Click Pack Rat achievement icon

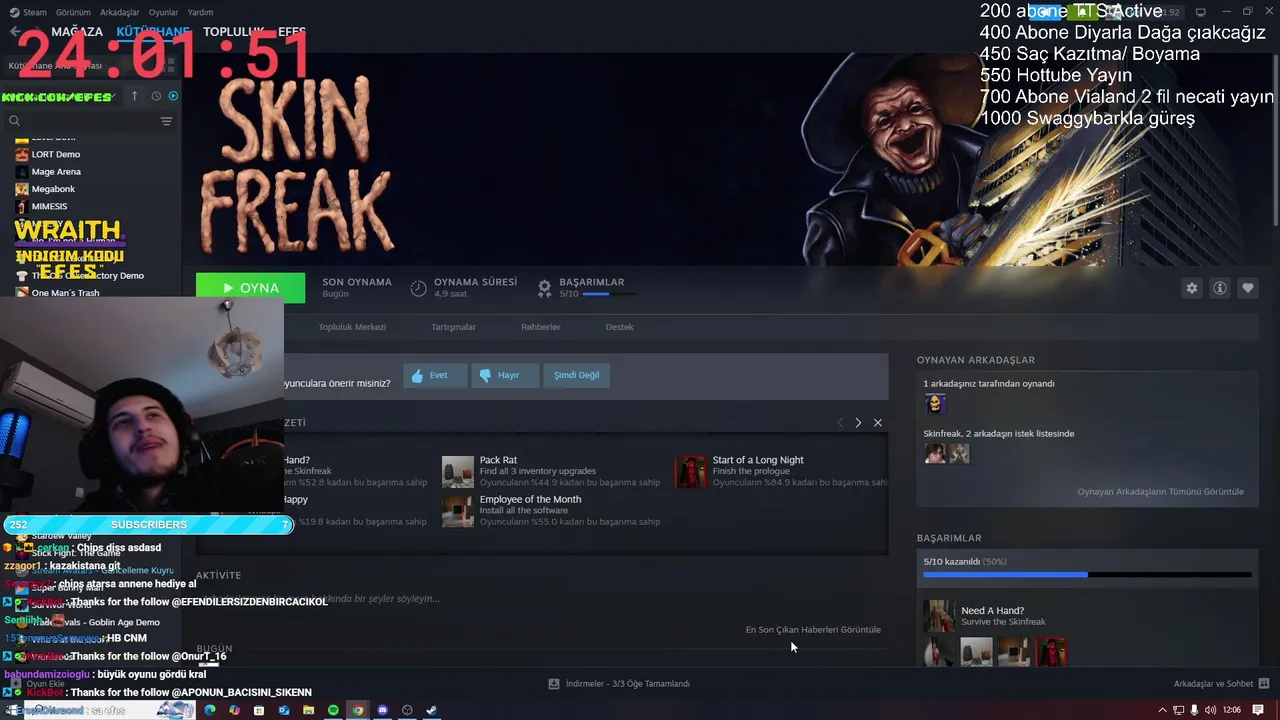pos(458,472)
